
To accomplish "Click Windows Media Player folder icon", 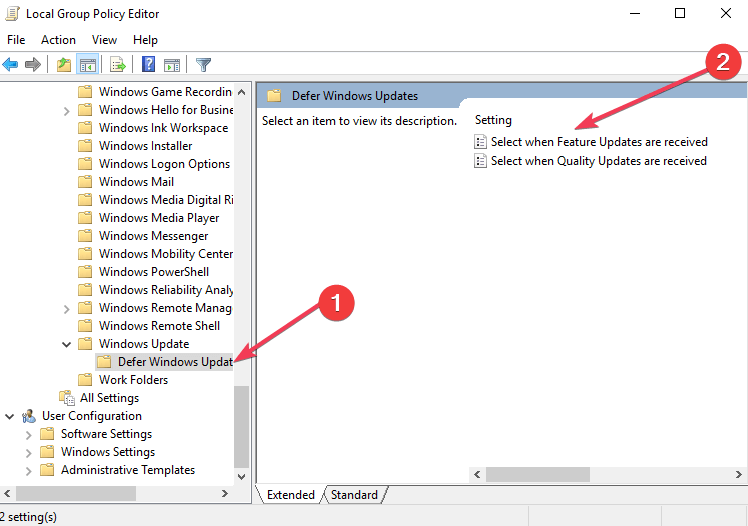I will pos(85,218).
